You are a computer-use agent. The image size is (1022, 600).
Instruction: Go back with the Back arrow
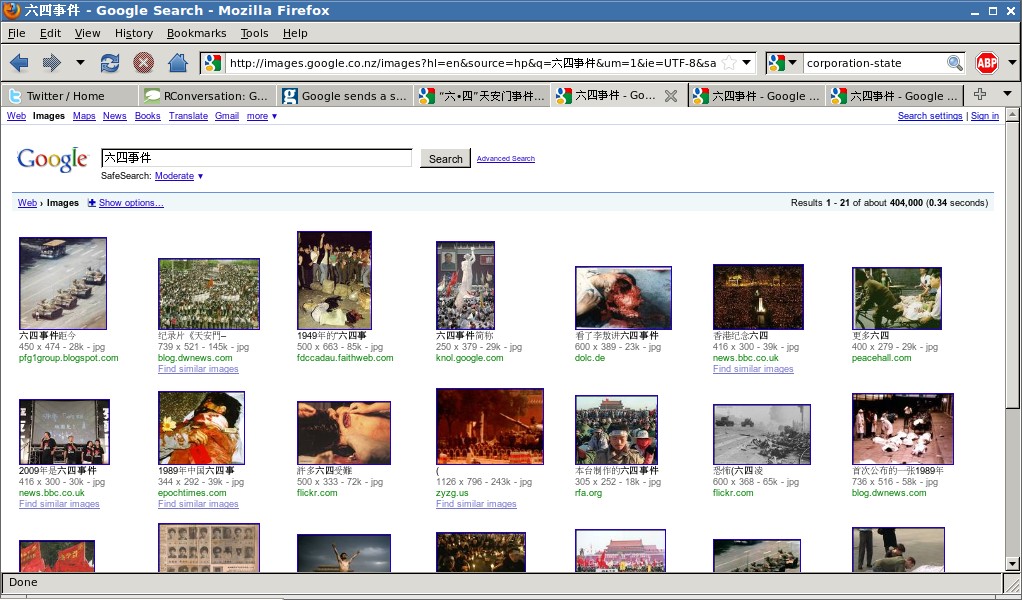20,63
